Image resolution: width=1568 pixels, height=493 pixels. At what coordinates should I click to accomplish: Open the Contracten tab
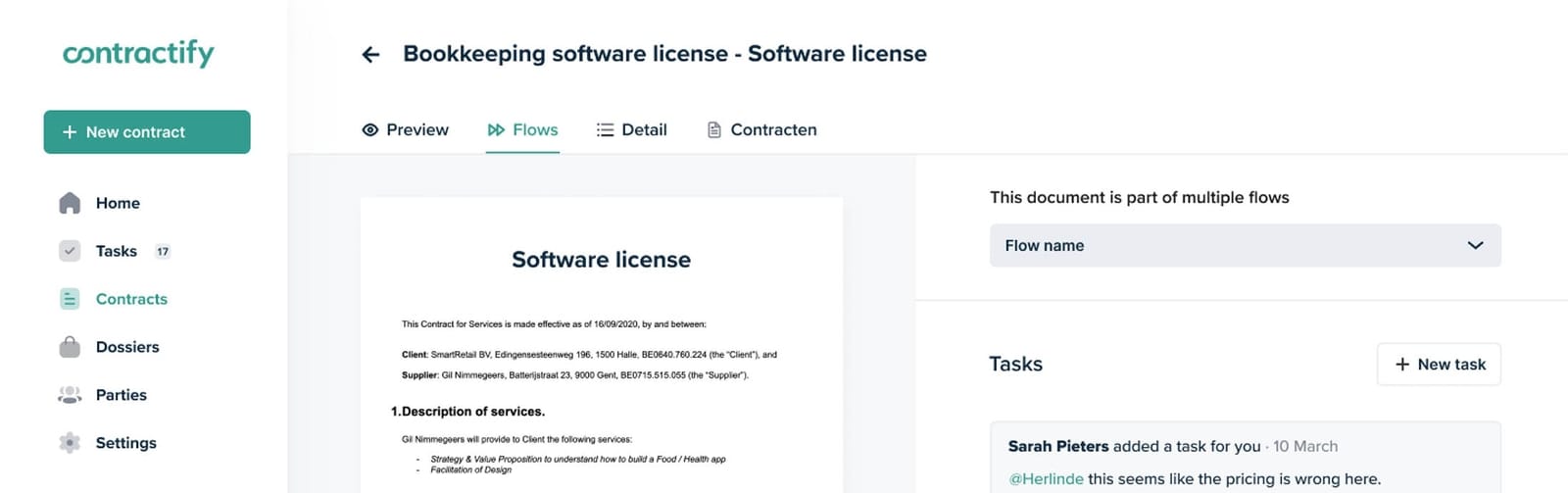773,129
